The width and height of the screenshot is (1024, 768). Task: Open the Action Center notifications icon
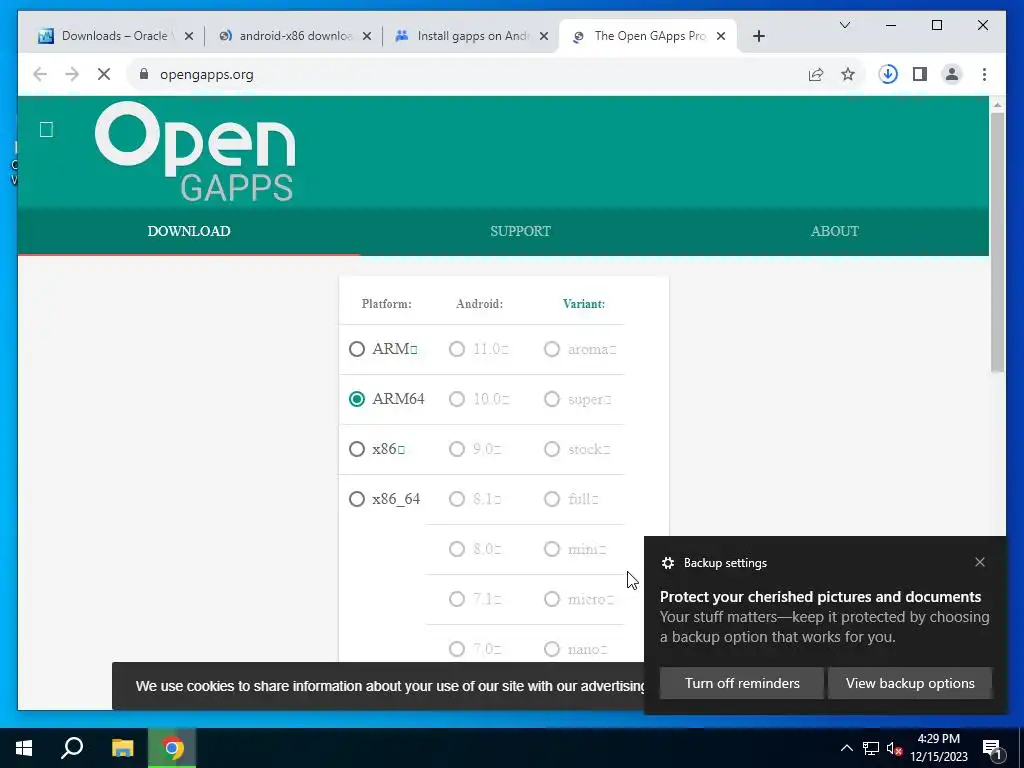[x=992, y=748]
